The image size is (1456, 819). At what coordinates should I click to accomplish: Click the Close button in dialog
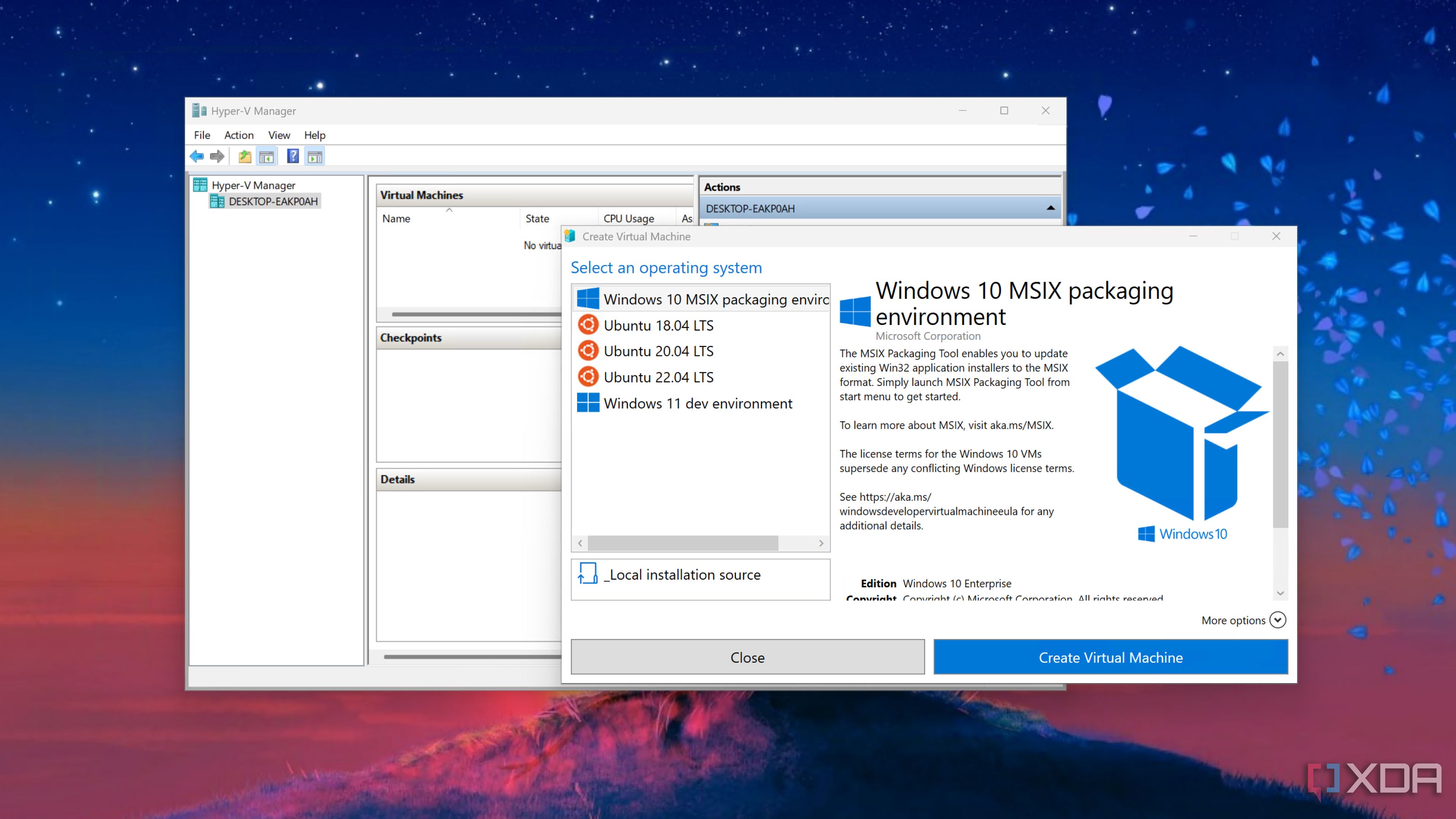pos(747,657)
